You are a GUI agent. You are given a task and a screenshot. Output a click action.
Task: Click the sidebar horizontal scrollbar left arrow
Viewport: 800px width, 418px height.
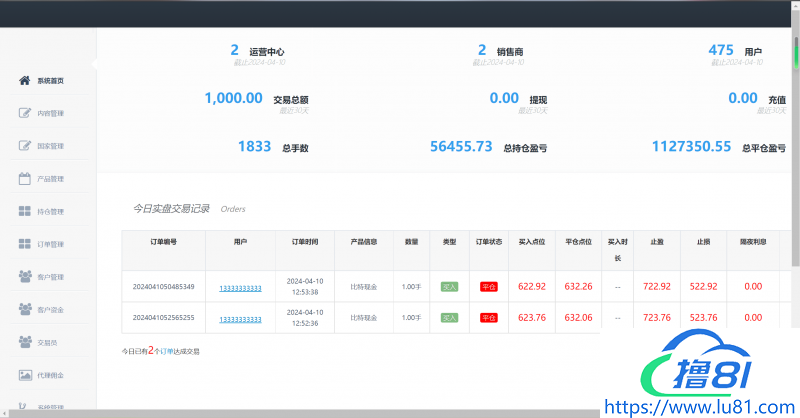coord(5,412)
